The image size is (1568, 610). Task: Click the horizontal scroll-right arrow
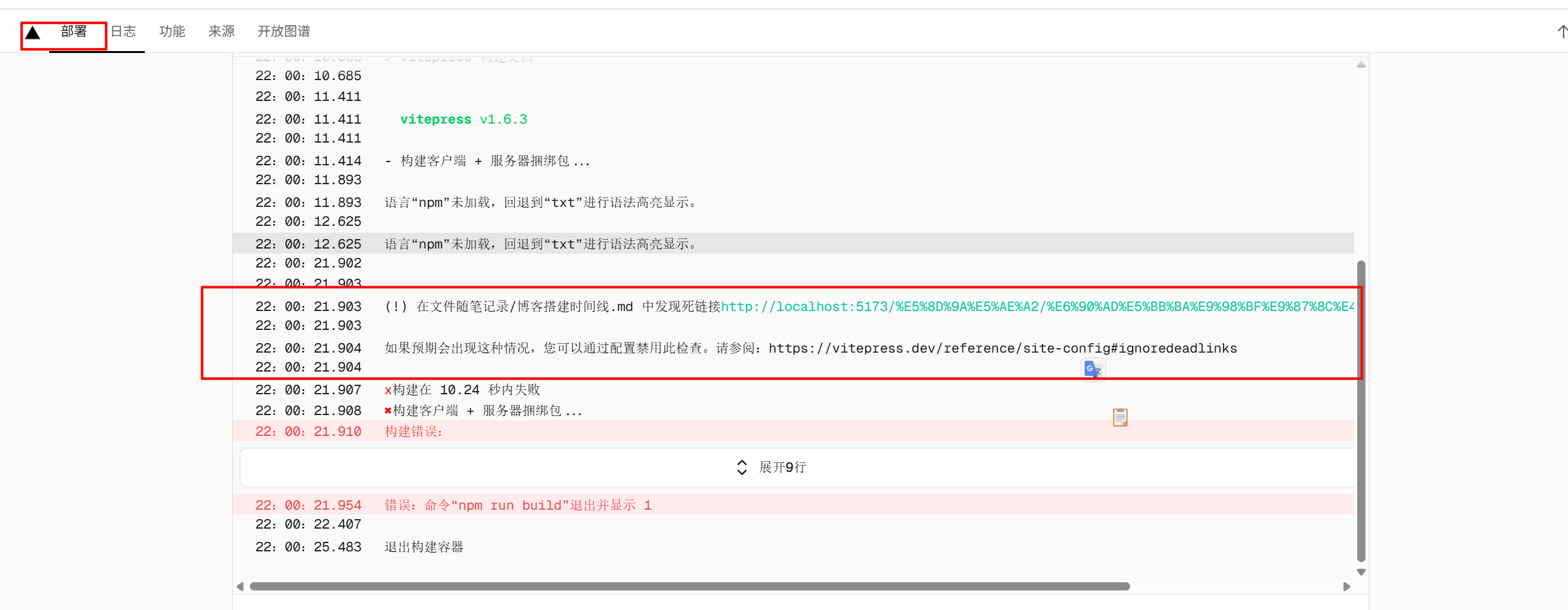pyautogui.click(x=1347, y=587)
